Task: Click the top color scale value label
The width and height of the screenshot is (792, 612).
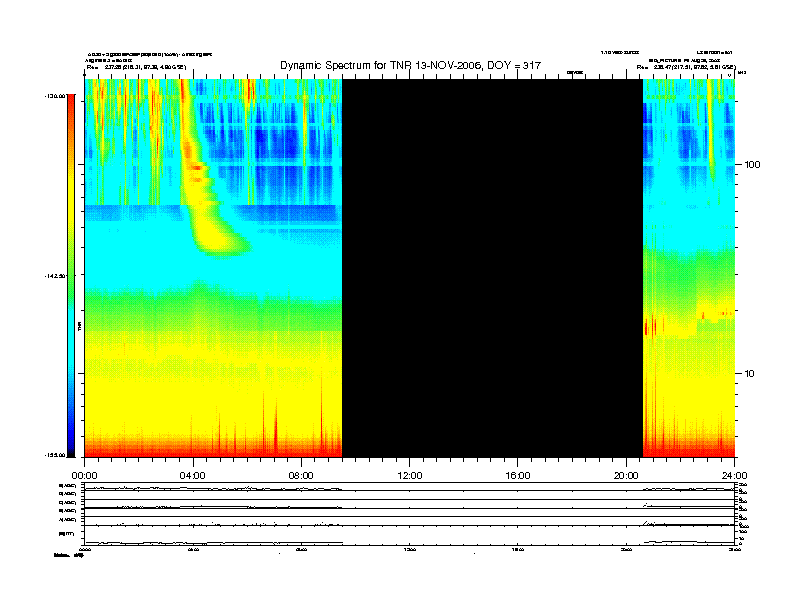Action: 55,95
